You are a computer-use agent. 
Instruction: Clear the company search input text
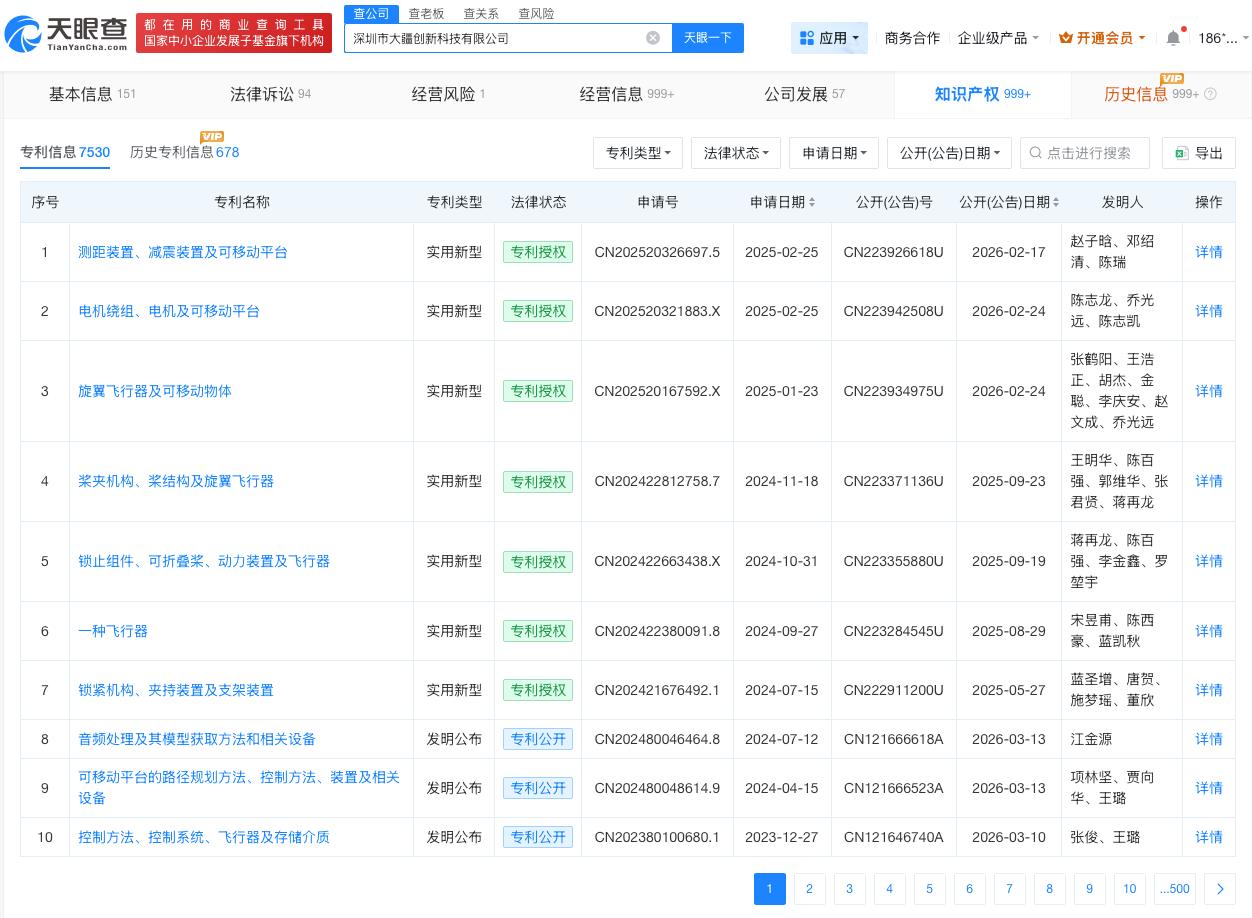click(x=653, y=38)
